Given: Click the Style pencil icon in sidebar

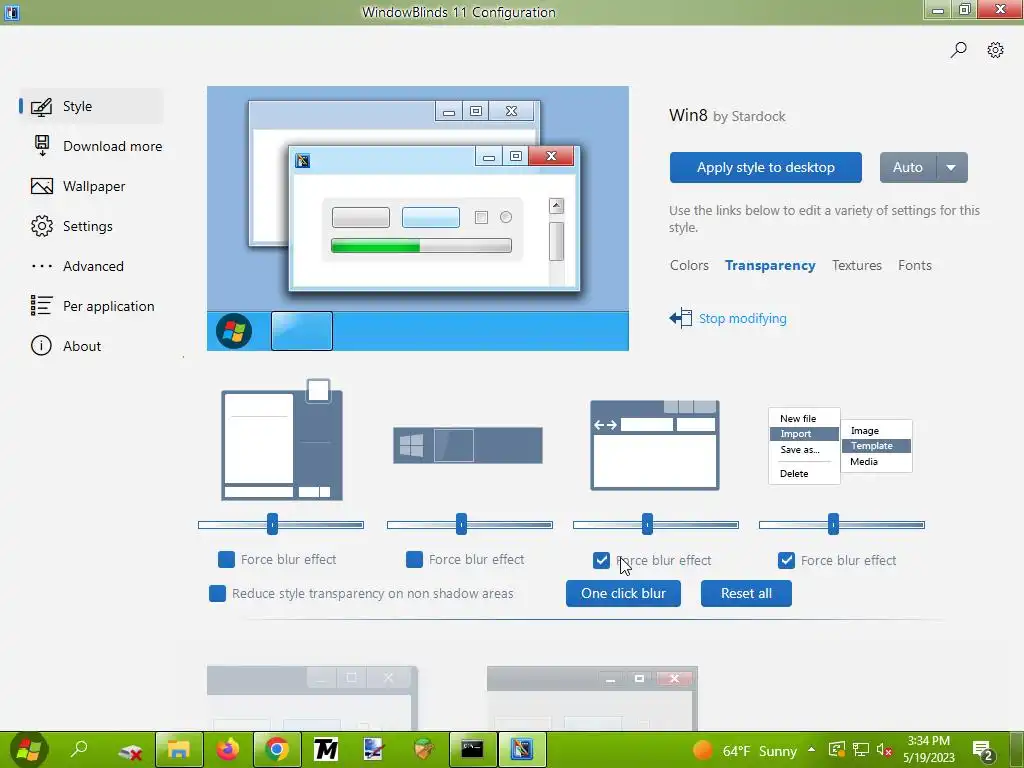Looking at the screenshot, I should (x=41, y=106).
